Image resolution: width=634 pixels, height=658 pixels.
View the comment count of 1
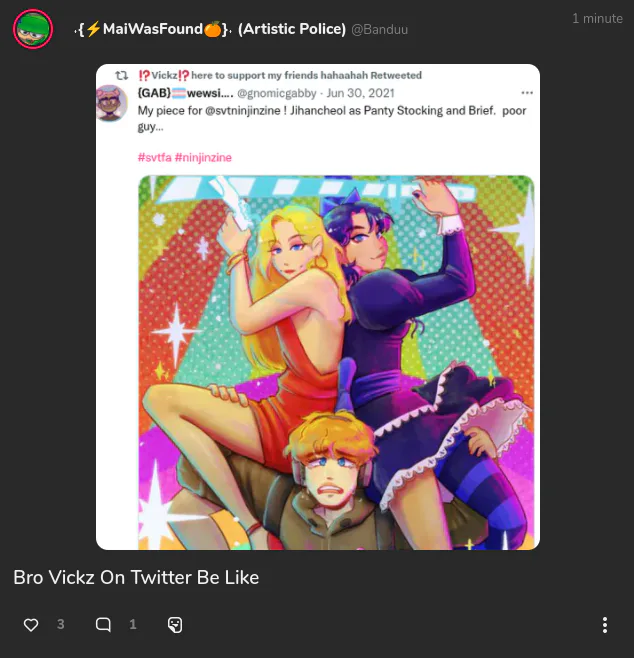pos(133,625)
